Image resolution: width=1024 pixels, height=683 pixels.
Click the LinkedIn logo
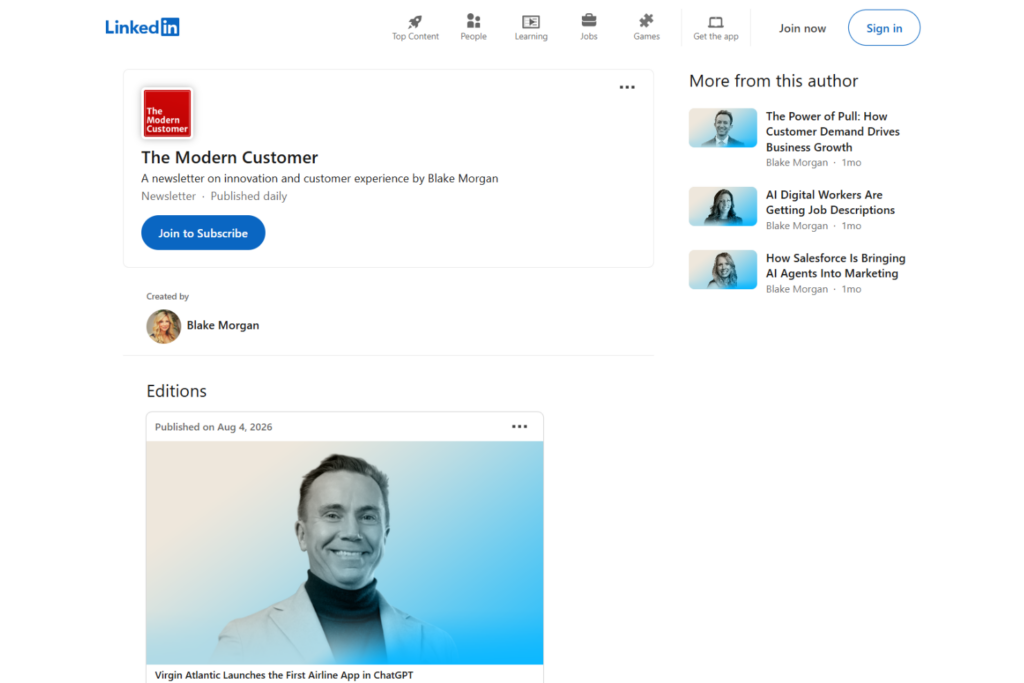click(x=142, y=27)
